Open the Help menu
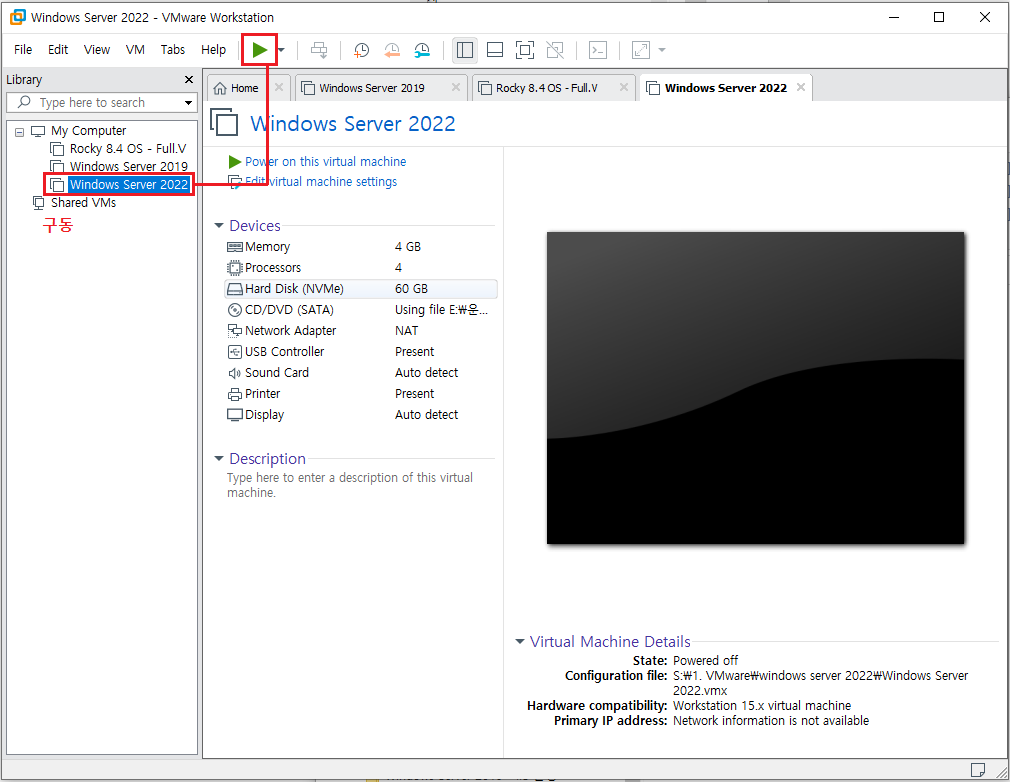This screenshot has height=782, width=1010. coord(213,50)
